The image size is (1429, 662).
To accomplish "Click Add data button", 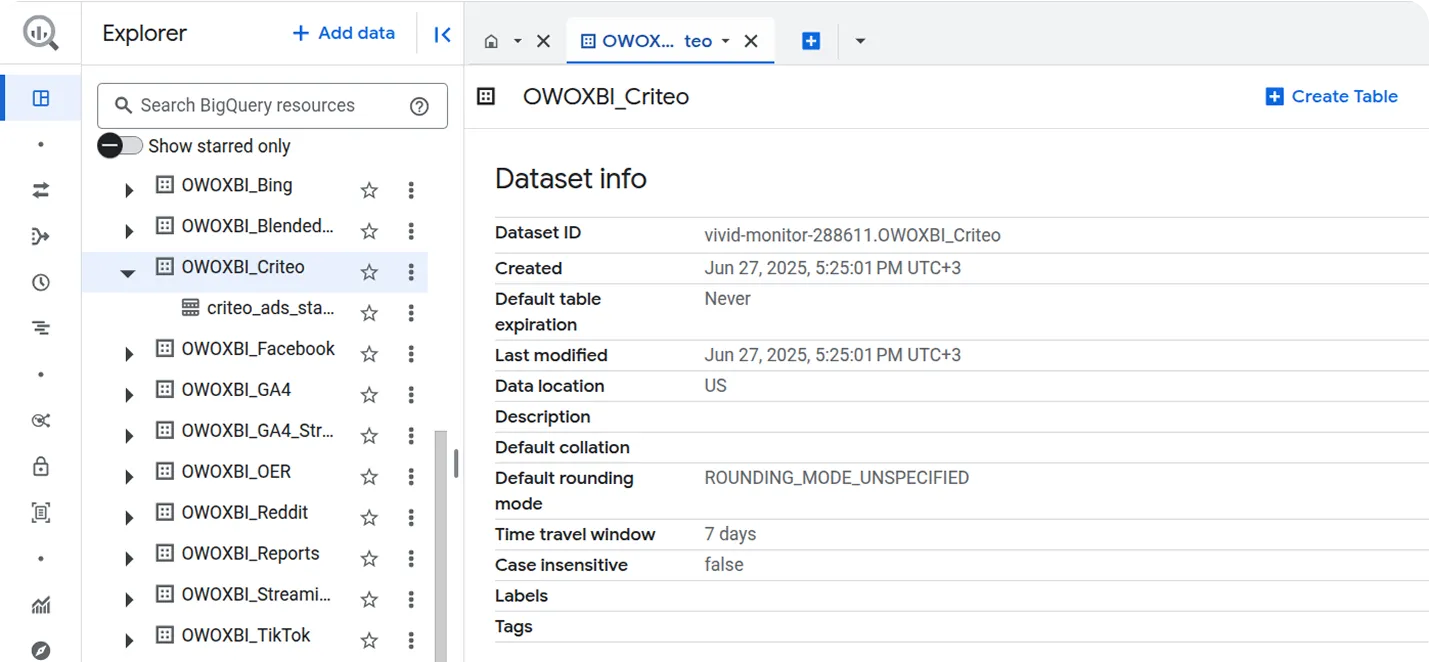I will point(343,33).
